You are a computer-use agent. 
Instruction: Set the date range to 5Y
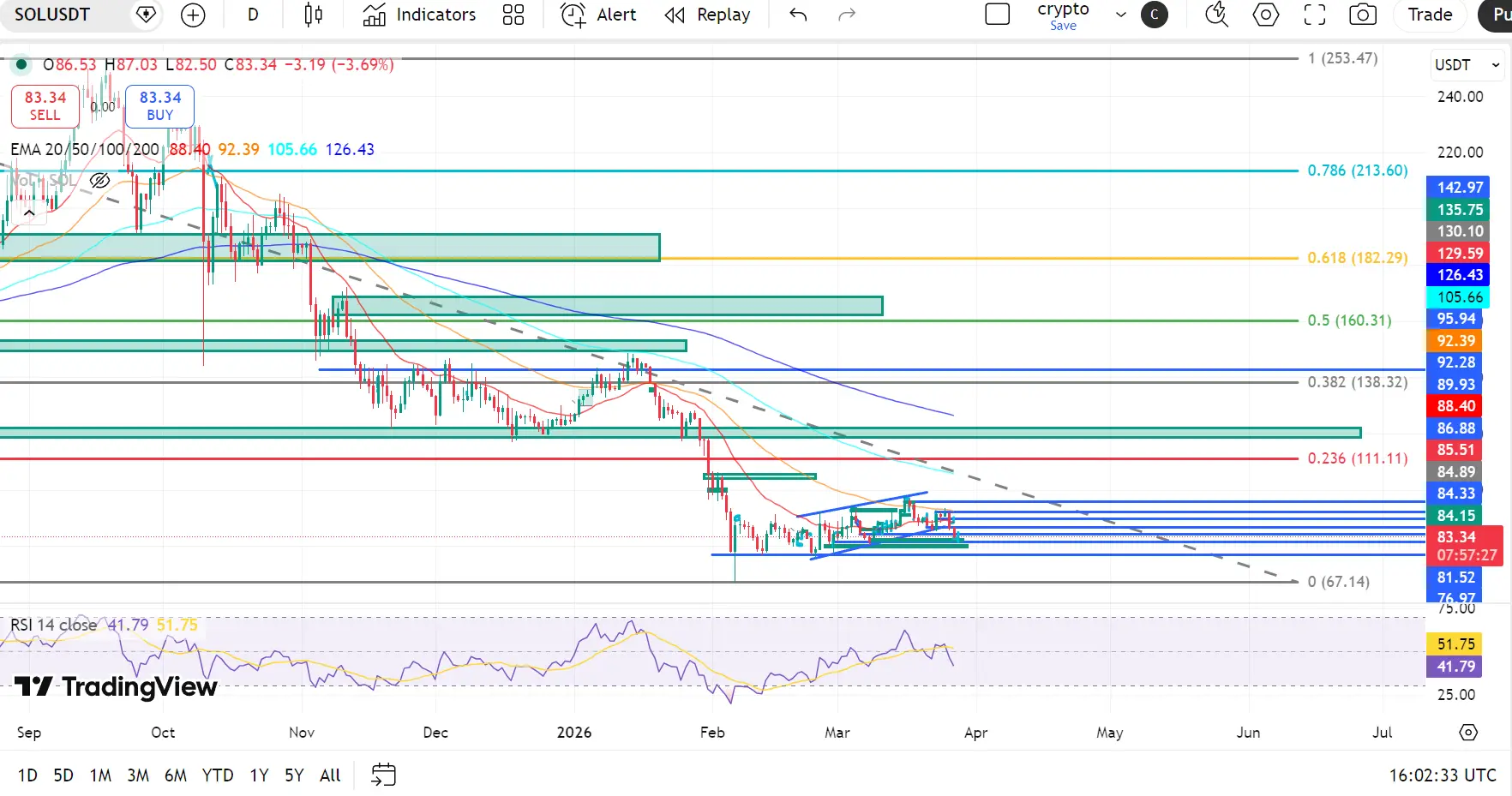point(294,775)
